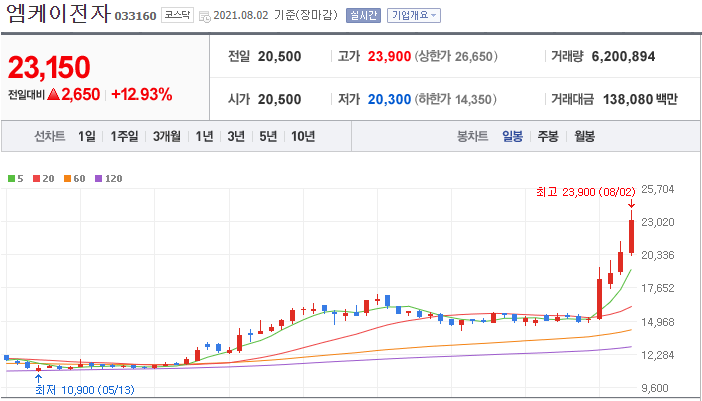Show the 3년 line chart
702x401 pixels.
click(x=236, y=137)
